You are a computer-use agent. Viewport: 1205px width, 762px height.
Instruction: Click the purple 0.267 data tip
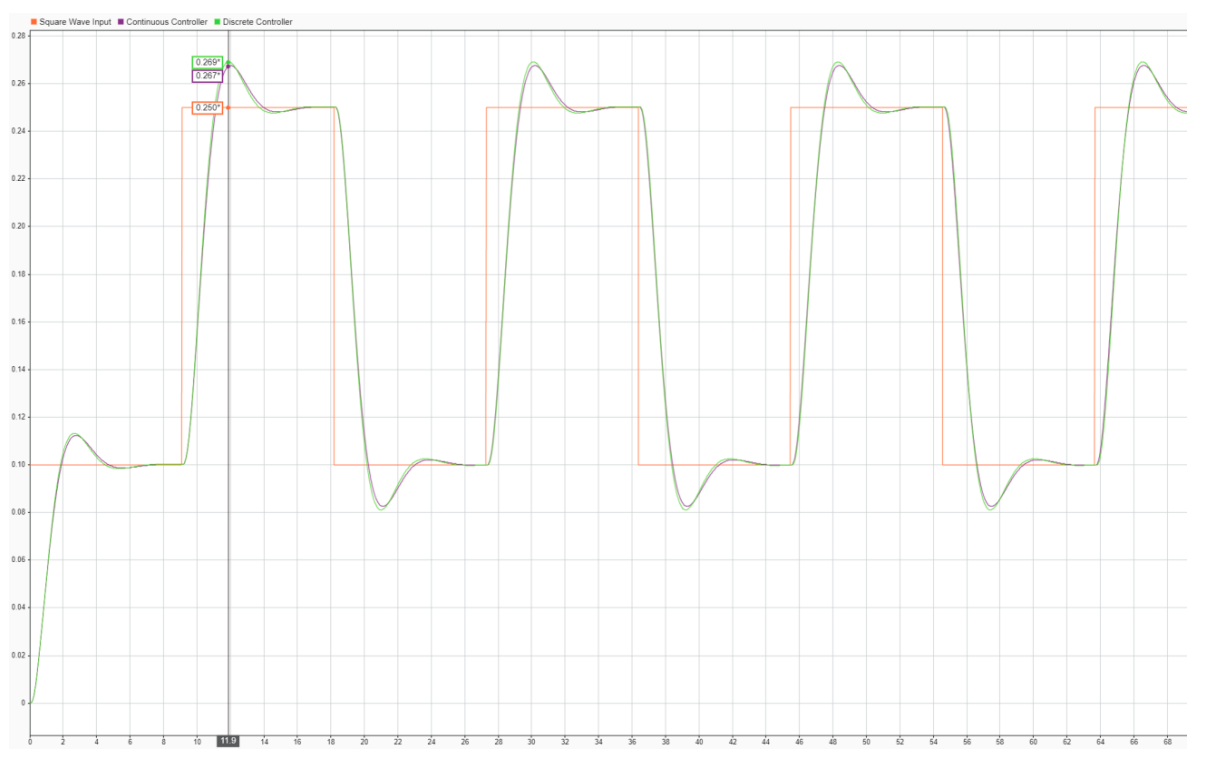(207, 76)
